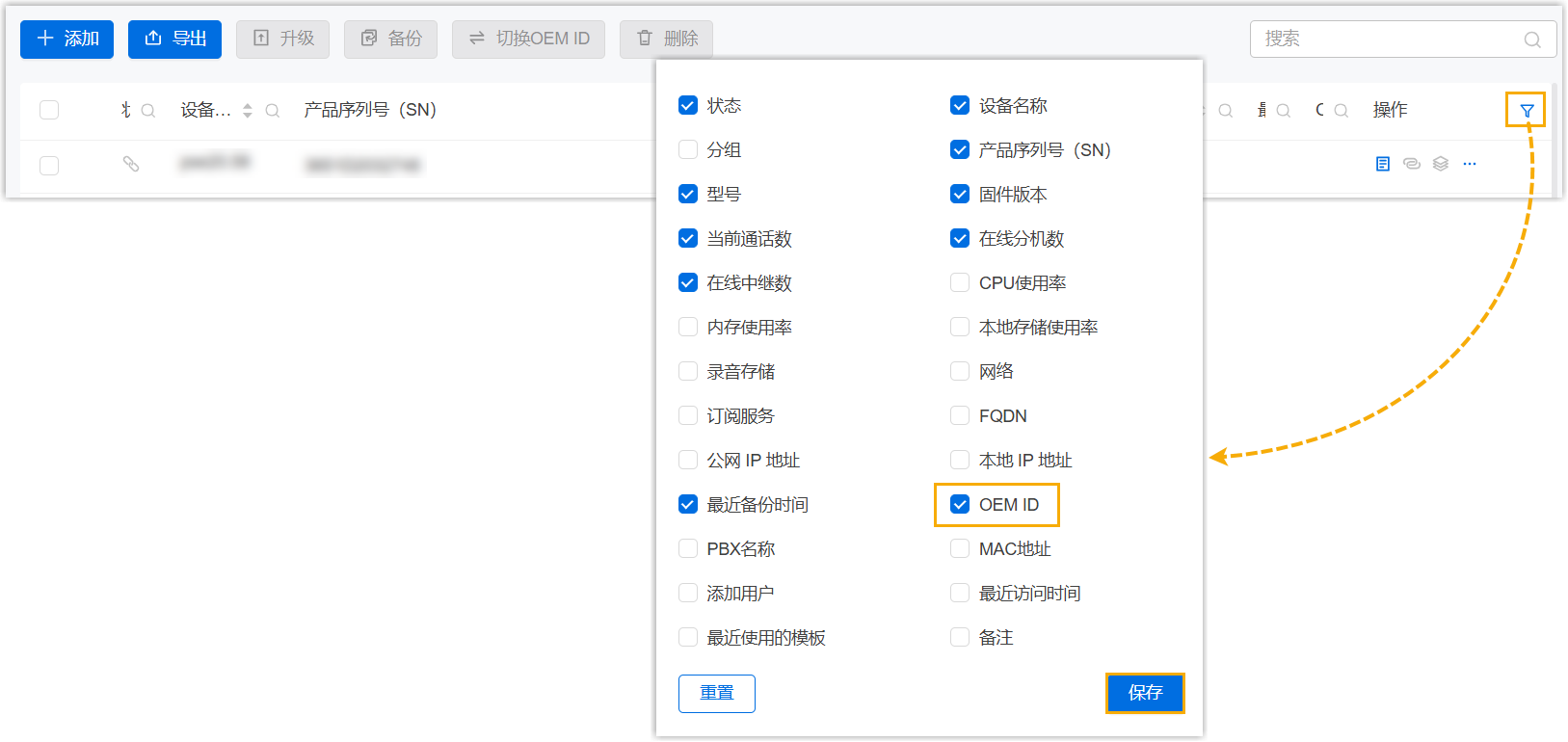Click search icon beside device name column
The image size is (1568, 742).
(273, 111)
